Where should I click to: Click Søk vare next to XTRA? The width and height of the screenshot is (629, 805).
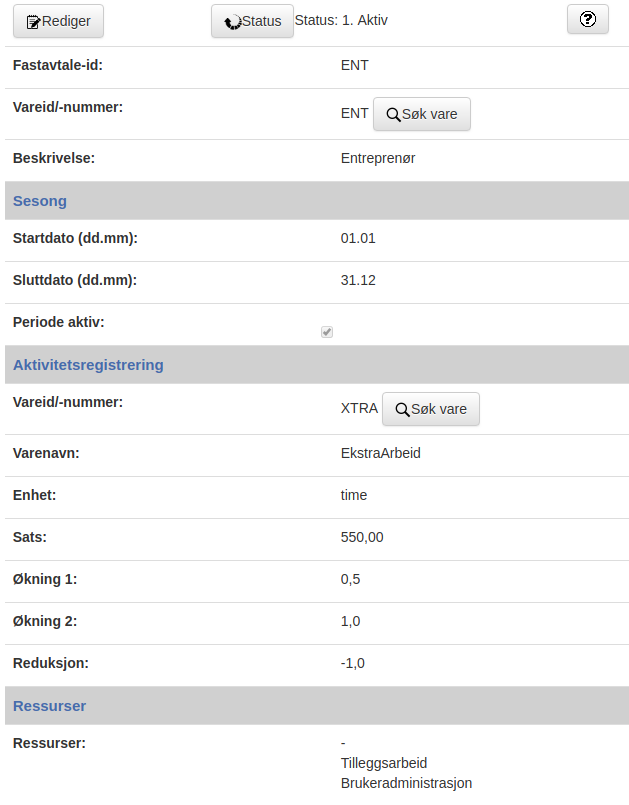(431, 409)
